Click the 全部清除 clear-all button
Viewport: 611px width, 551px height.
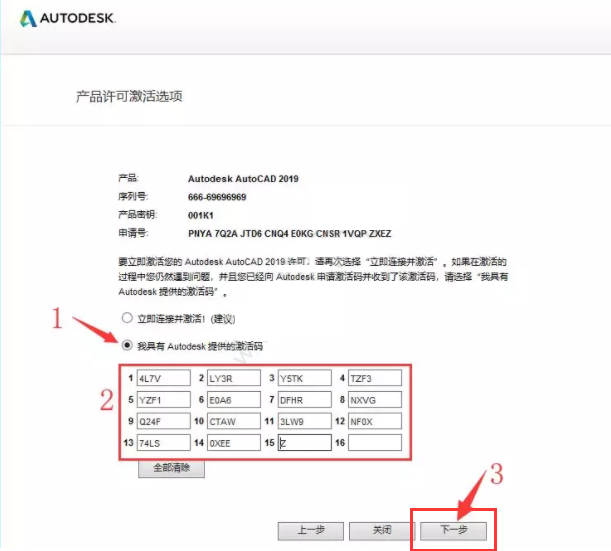(171, 468)
